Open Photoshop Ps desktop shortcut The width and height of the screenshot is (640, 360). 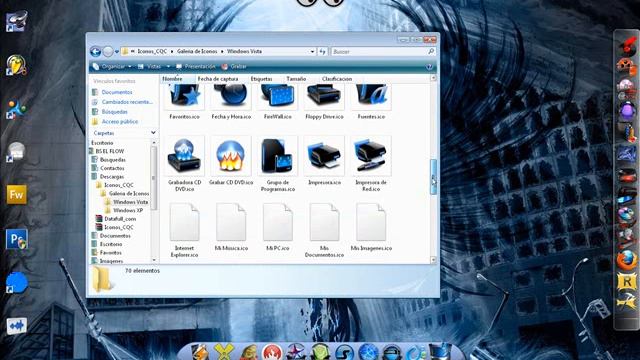click(16, 239)
